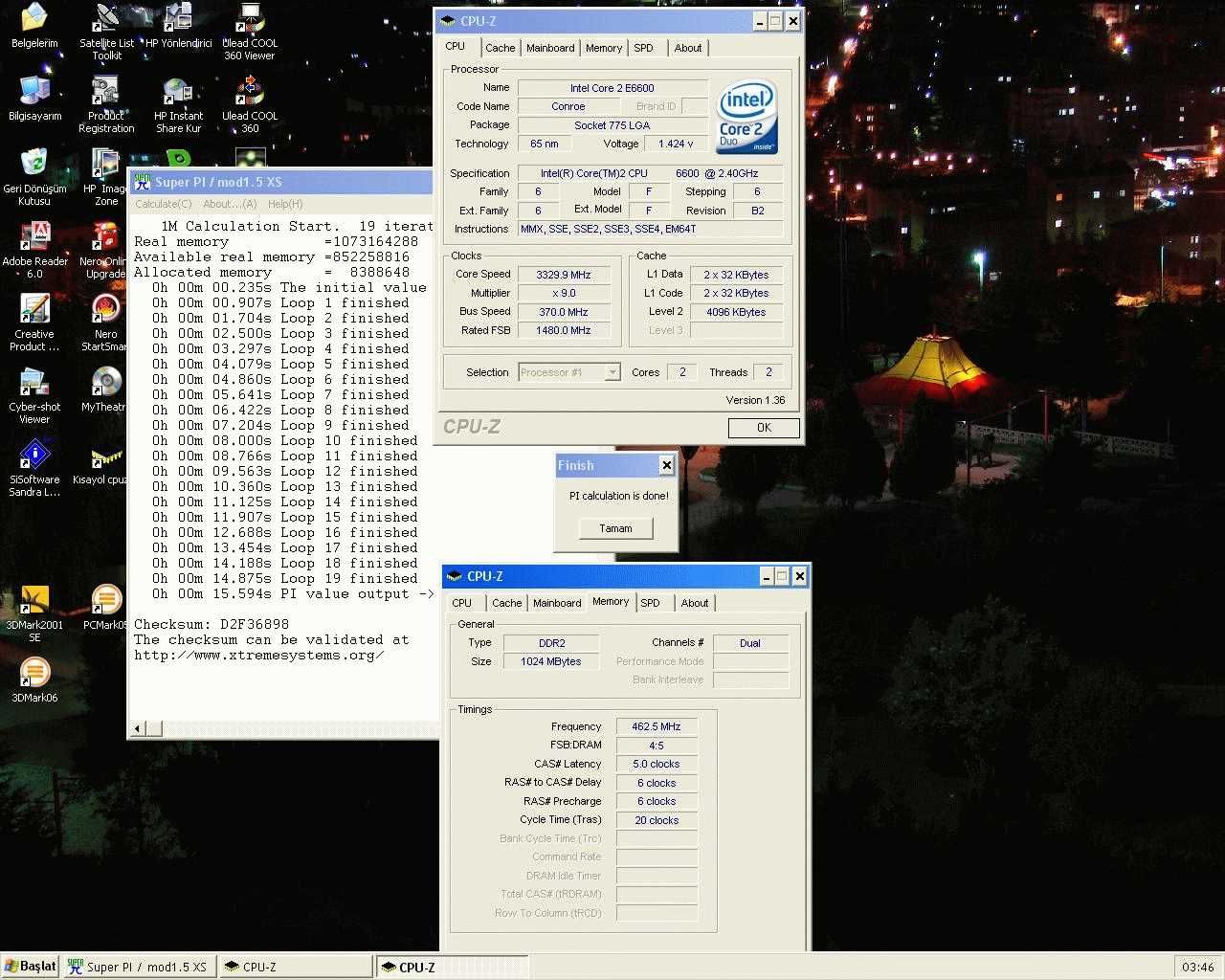Click CPU Name field Intel Core 2 E6600

point(612,88)
